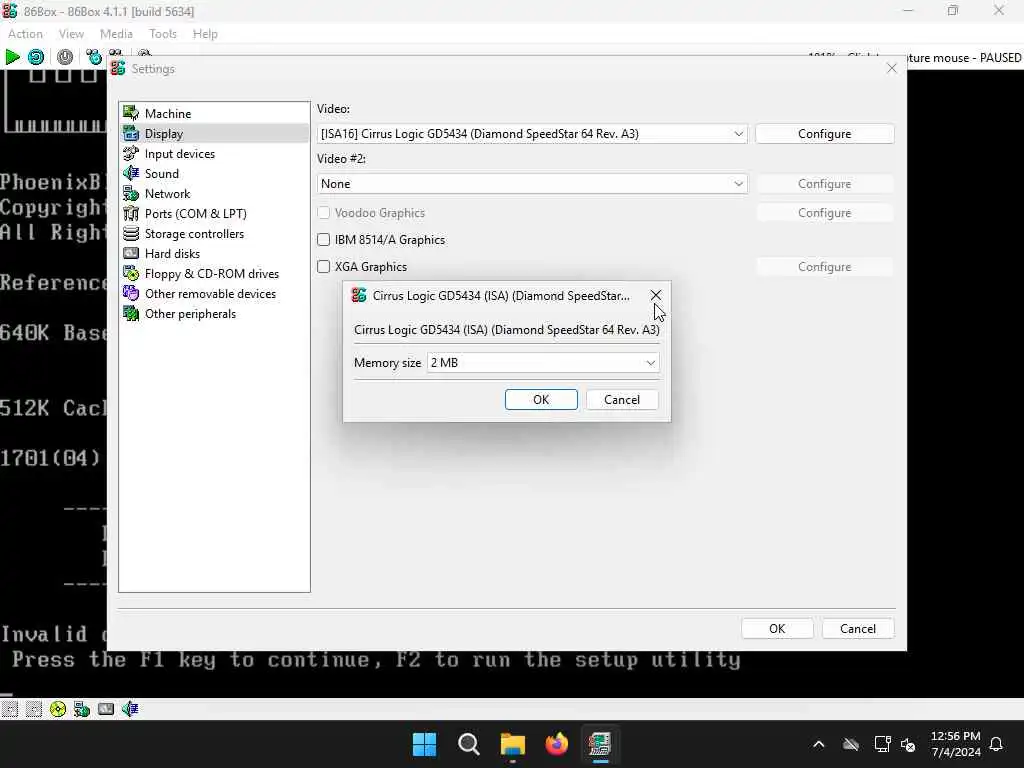Screen dimensions: 1024x768
Task: Click the green Run/Resume play icon
Action: coord(12,57)
